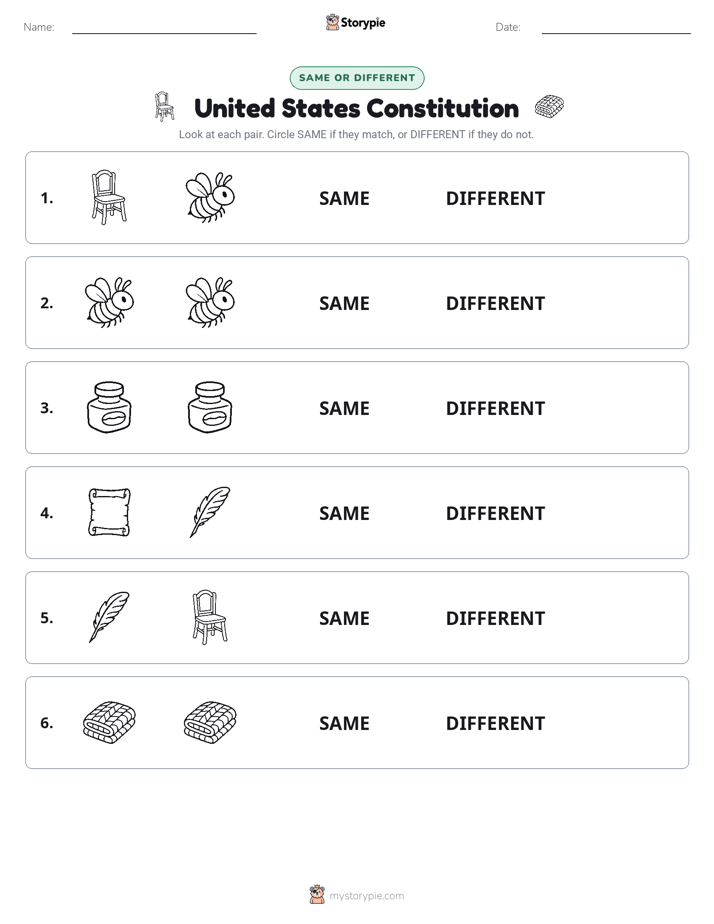Choose SAME for row 2
This screenshot has height=924, width=714.
click(x=344, y=303)
